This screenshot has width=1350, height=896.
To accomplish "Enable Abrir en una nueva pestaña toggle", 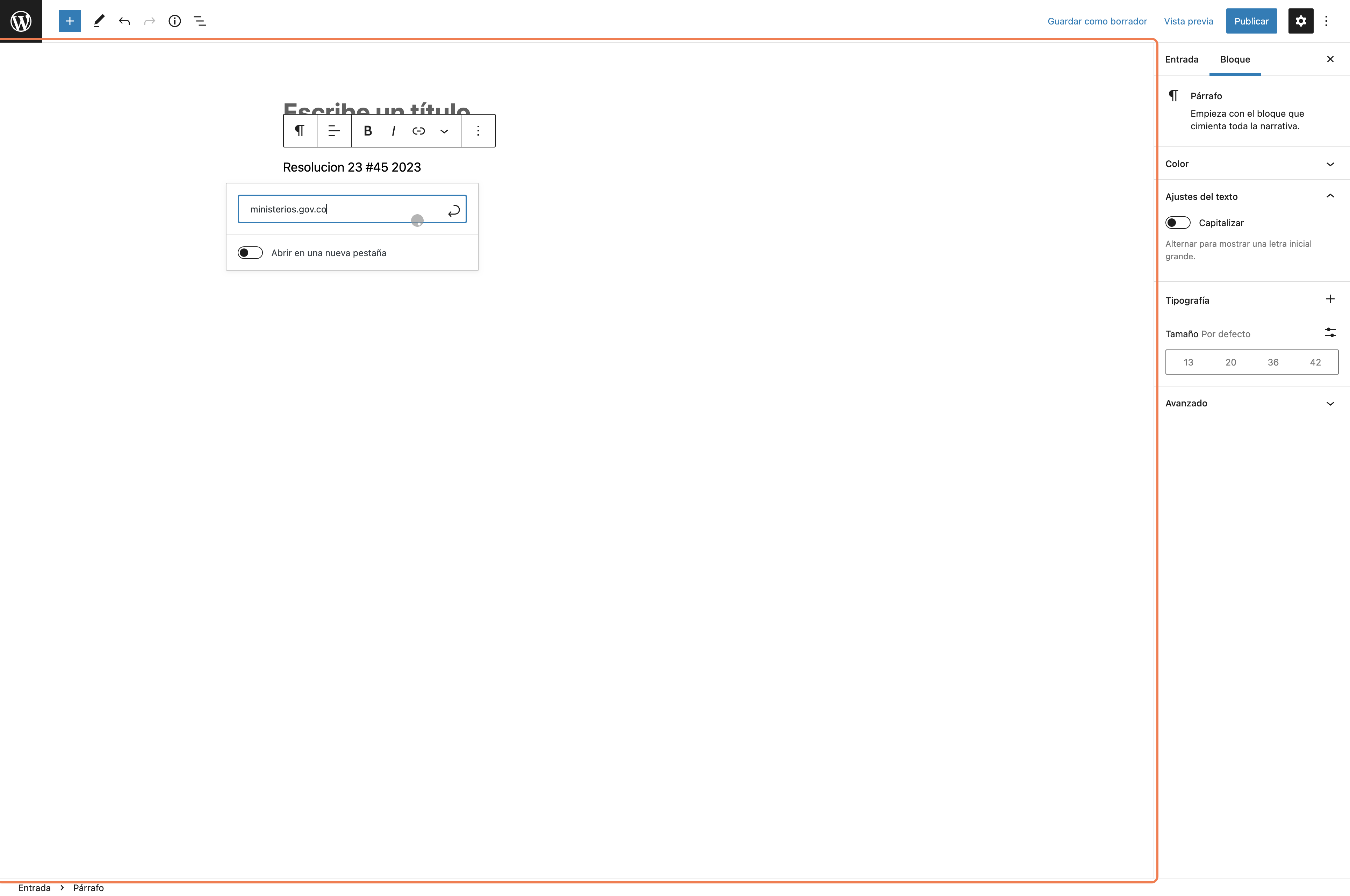I will click(x=250, y=253).
